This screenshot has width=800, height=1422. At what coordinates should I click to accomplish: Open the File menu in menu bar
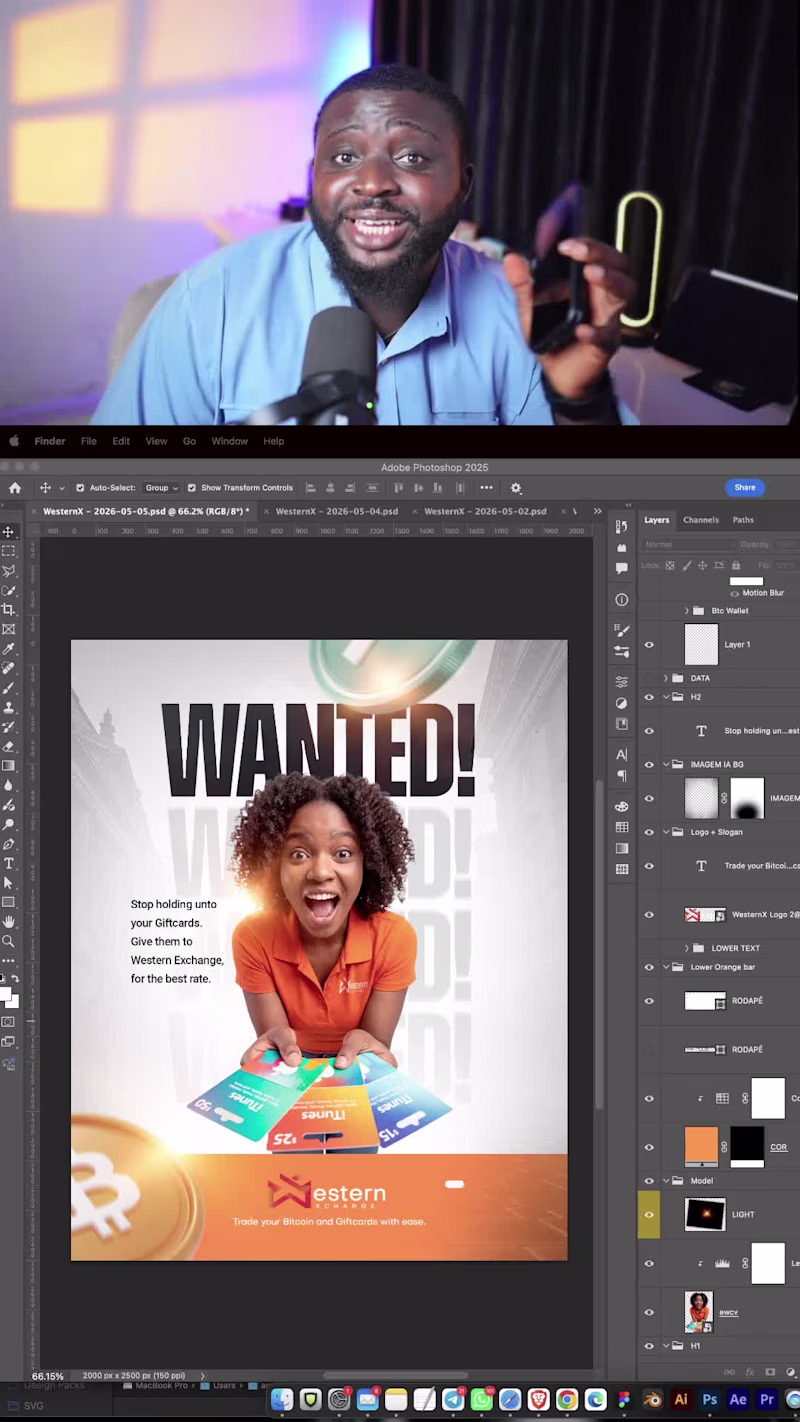89,441
